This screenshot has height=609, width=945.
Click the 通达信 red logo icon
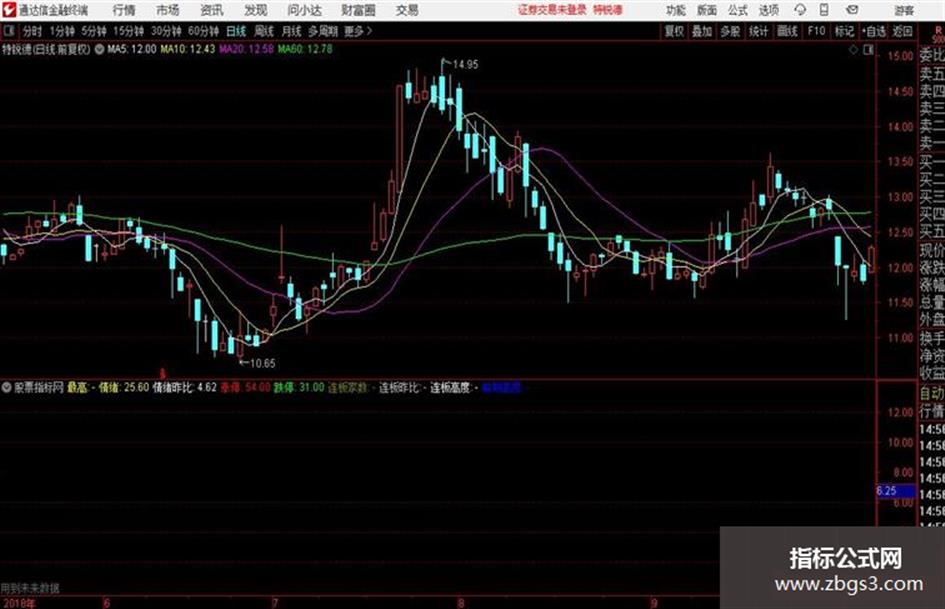pos(8,10)
